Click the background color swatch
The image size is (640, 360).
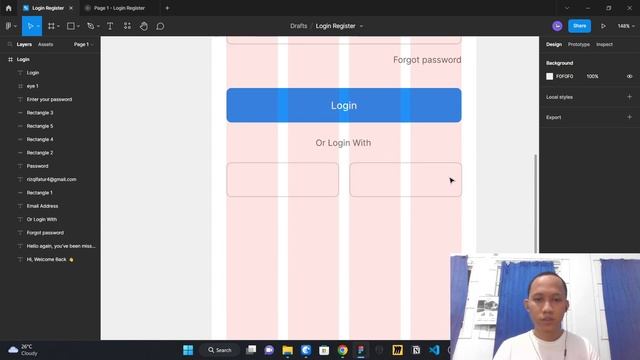549,76
